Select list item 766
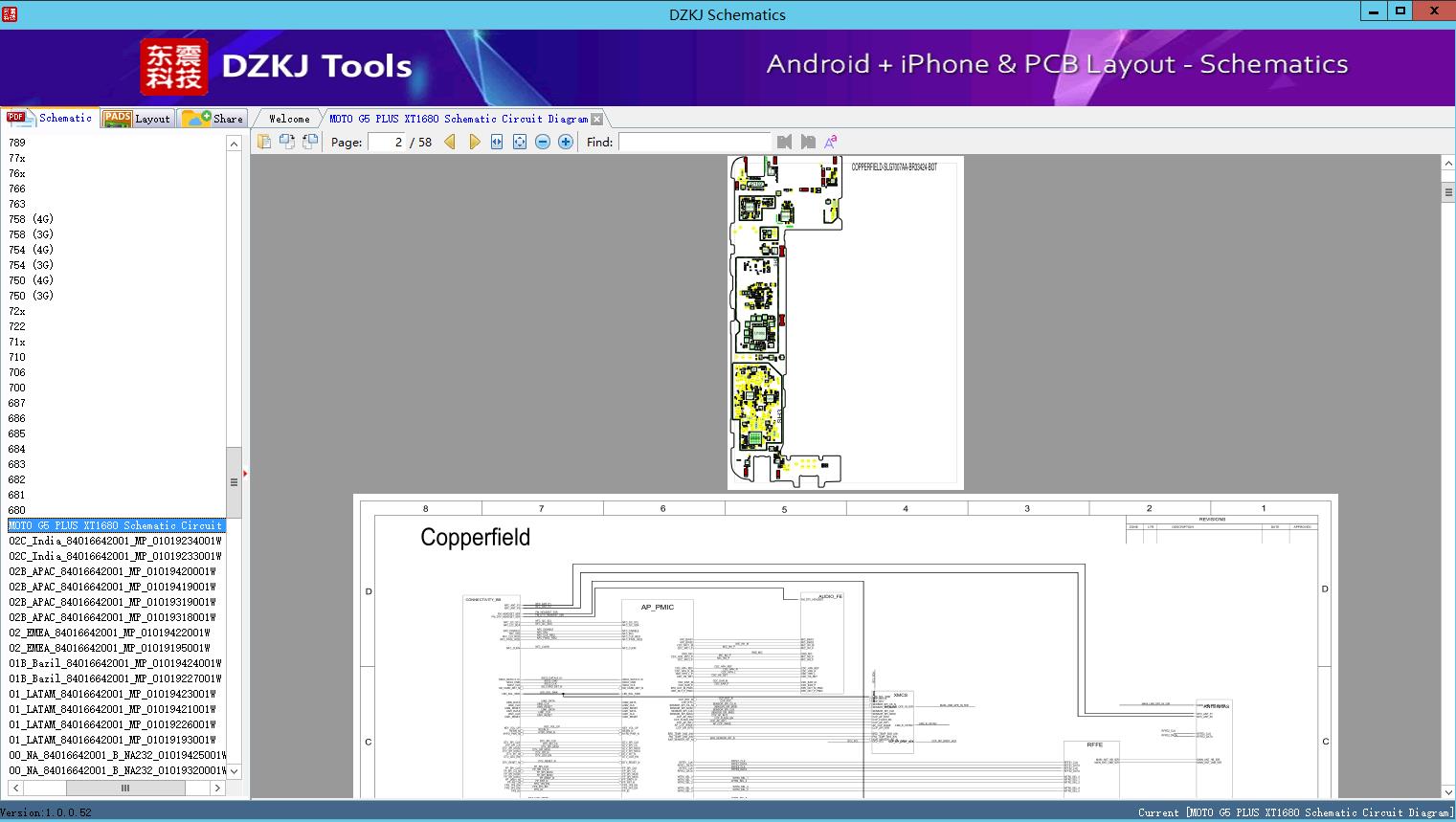The image size is (1456, 822). (17, 189)
